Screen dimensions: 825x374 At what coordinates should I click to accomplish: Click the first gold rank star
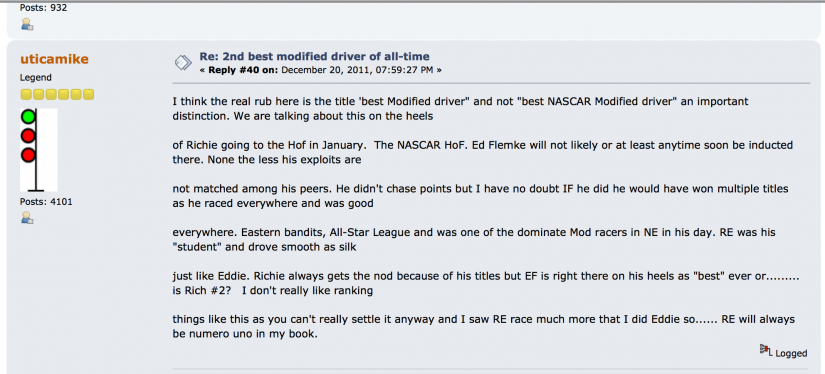pos(26,95)
